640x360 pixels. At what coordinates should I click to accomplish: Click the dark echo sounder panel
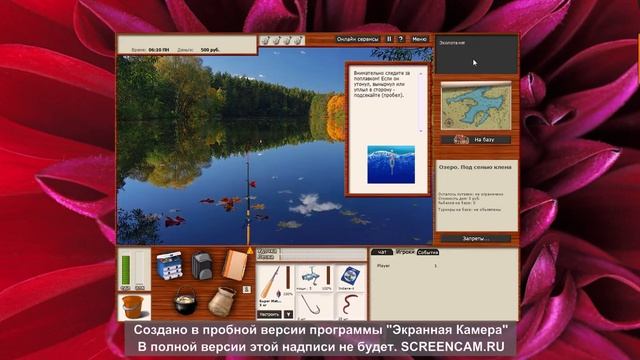477,54
